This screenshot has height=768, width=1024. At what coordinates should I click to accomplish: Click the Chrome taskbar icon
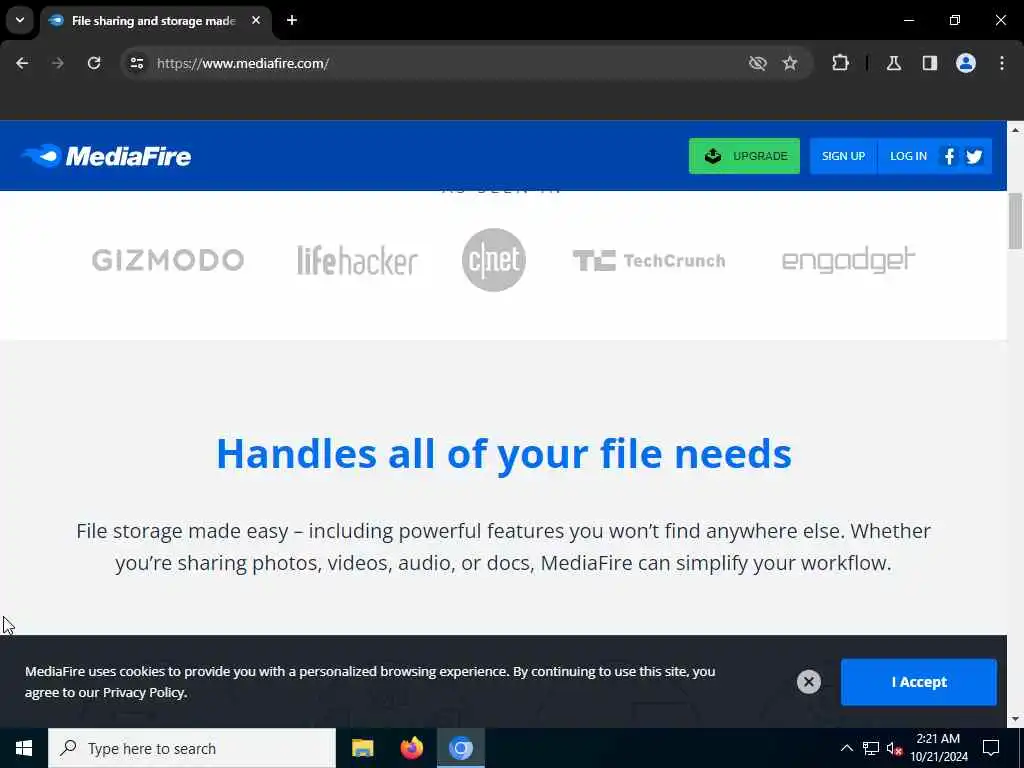[460, 748]
